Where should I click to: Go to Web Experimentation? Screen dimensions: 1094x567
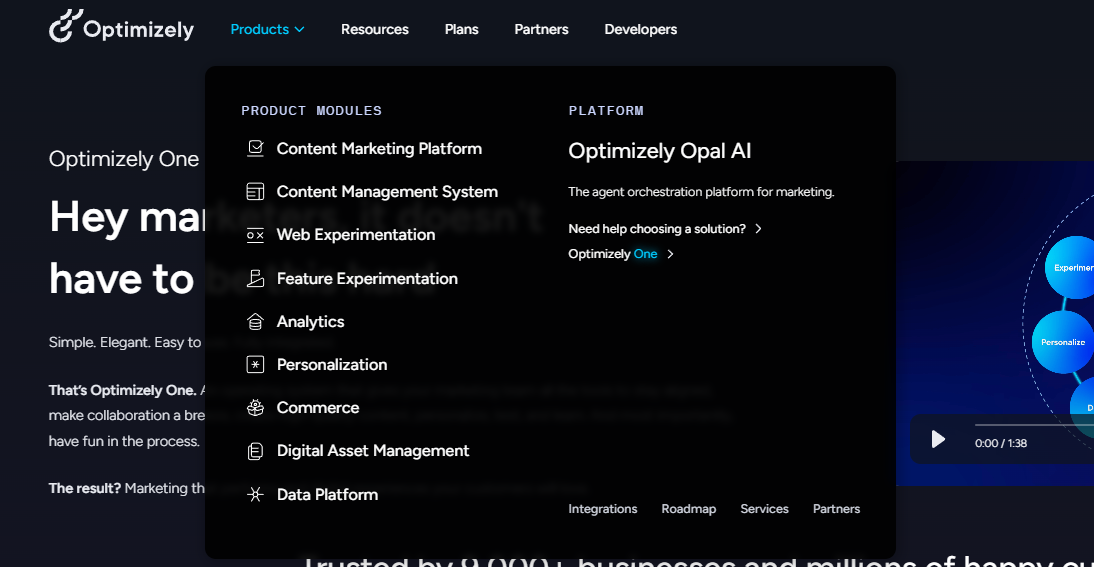(x=356, y=235)
